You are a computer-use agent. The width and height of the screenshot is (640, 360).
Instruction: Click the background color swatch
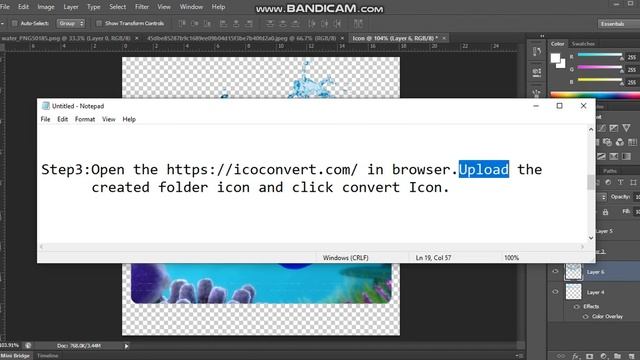click(x=561, y=64)
